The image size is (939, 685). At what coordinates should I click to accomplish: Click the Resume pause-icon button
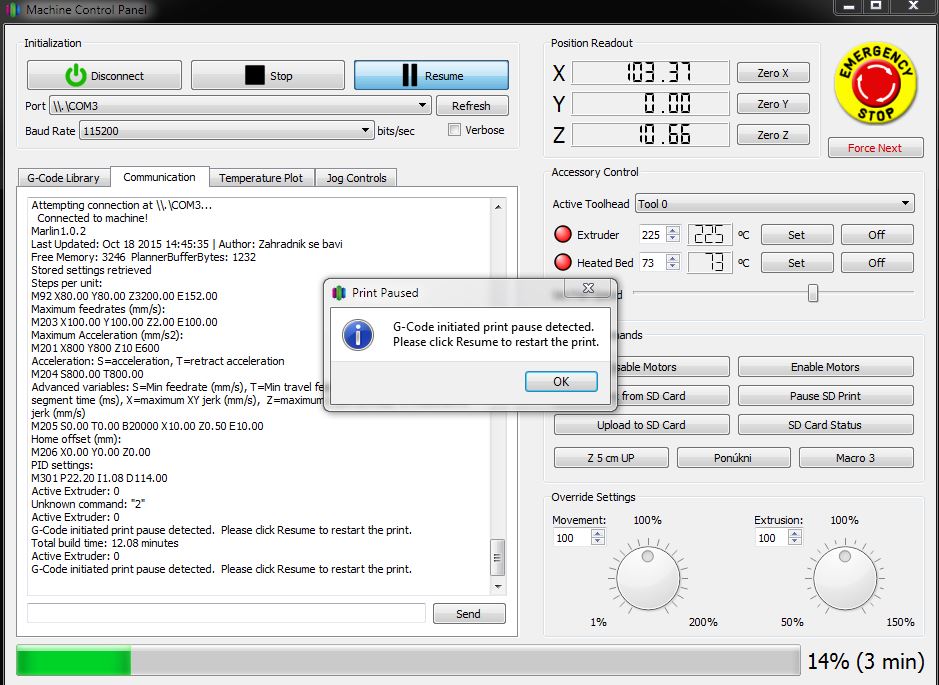click(x=431, y=76)
